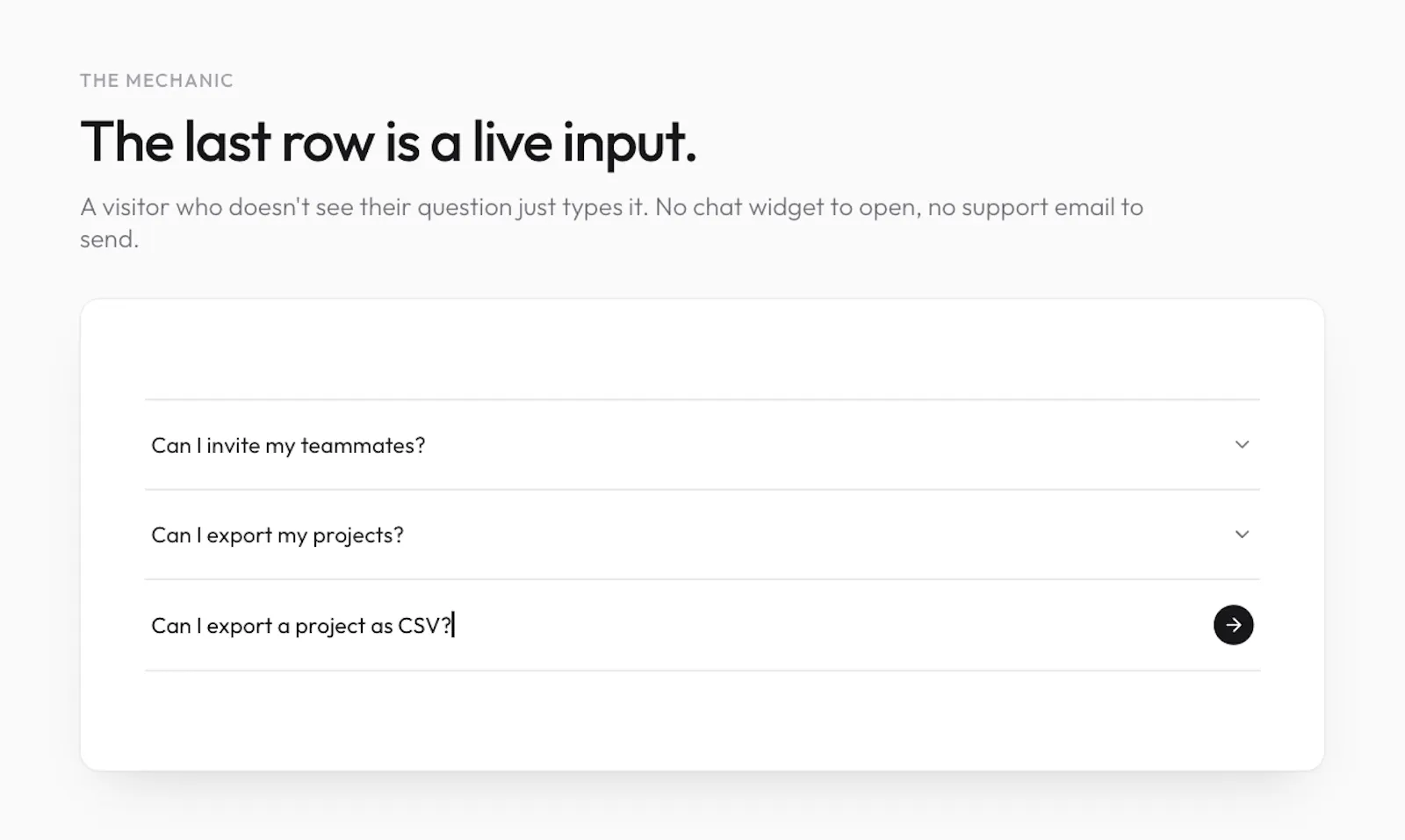The width and height of the screenshot is (1405, 840).
Task: Focus the "Can I export a project as CSV?" input
Action: pos(676,625)
